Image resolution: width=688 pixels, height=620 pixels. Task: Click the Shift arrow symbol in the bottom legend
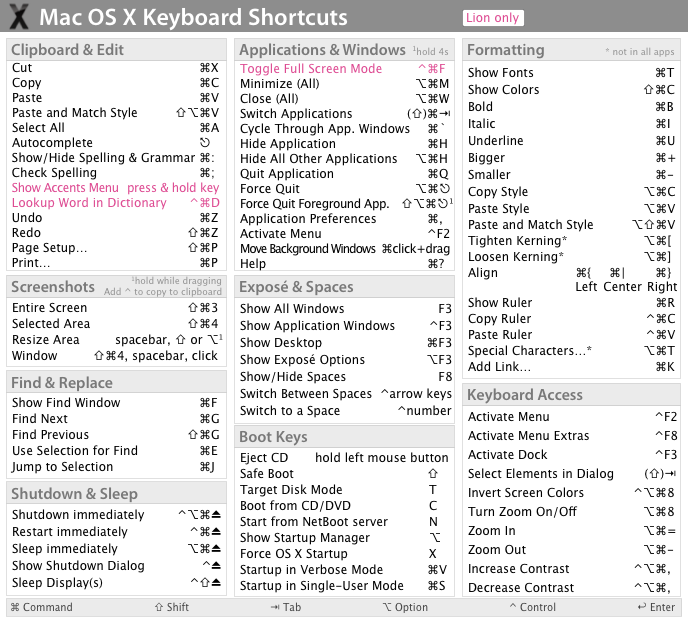(159, 607)
